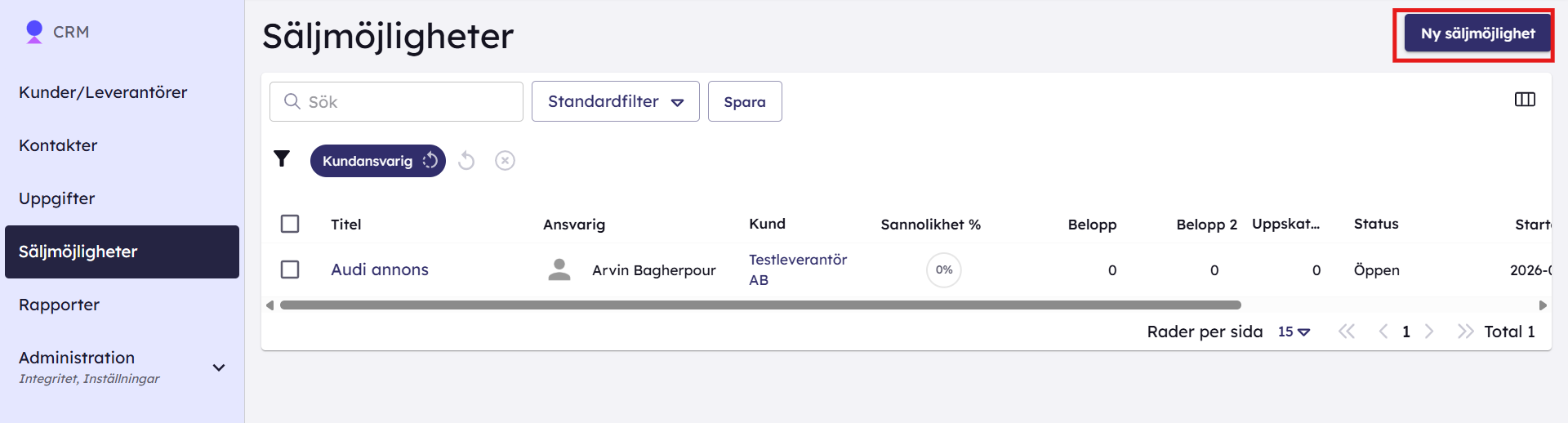Click the filter funnel icon
The image size is (1568, 423).
[282, 158]
